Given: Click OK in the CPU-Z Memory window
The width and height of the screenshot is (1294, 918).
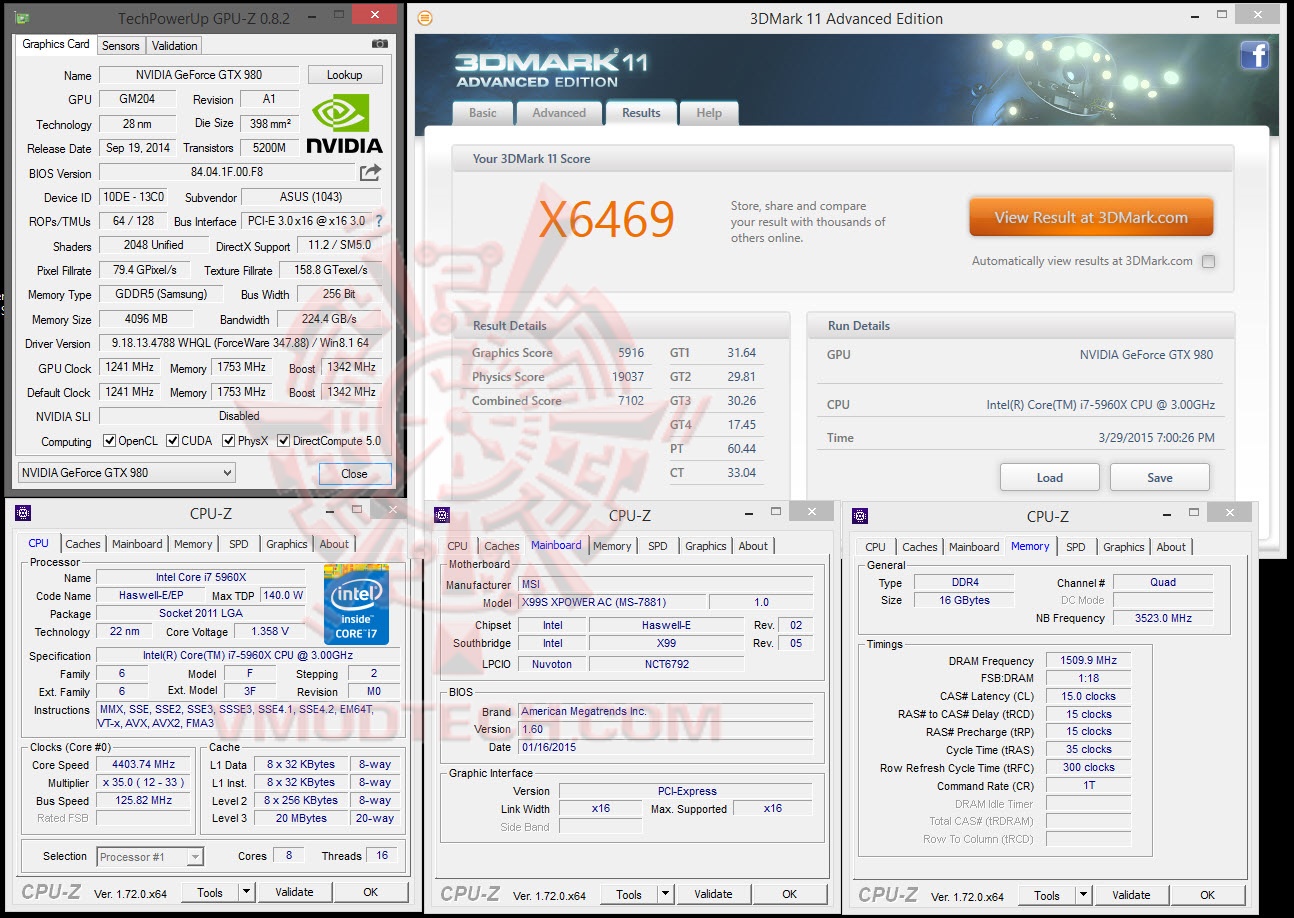Looking at the screenshot, I should (x=1208, y=895).
